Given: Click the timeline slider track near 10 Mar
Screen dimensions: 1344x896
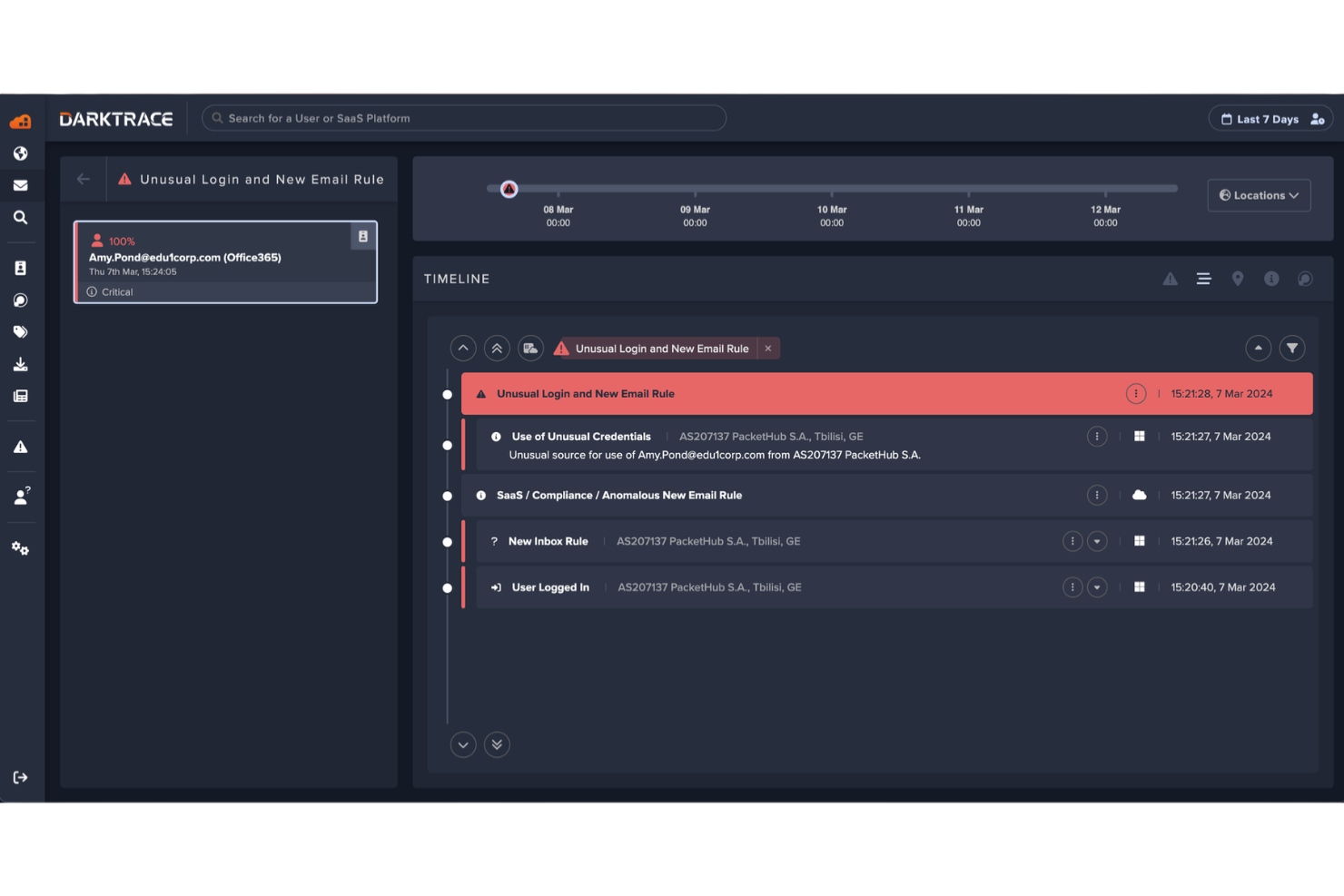Looking at the screenshot, I should coord(832,189).
